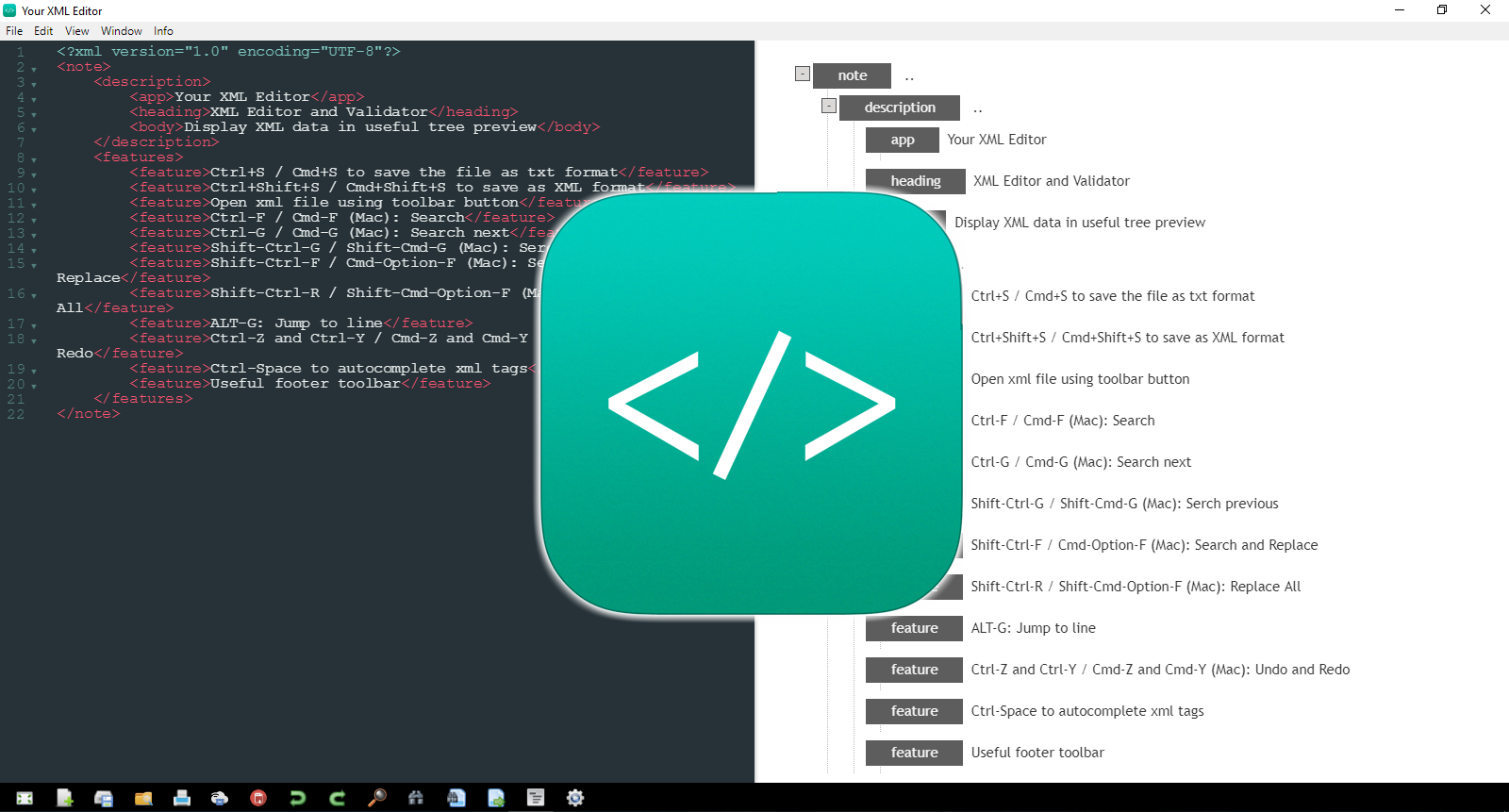This screenshot has height=812, width=1509.
Task: Click 'Ctrl-F / Cmd-F (Mac): Search' value
Action: 1063,421
